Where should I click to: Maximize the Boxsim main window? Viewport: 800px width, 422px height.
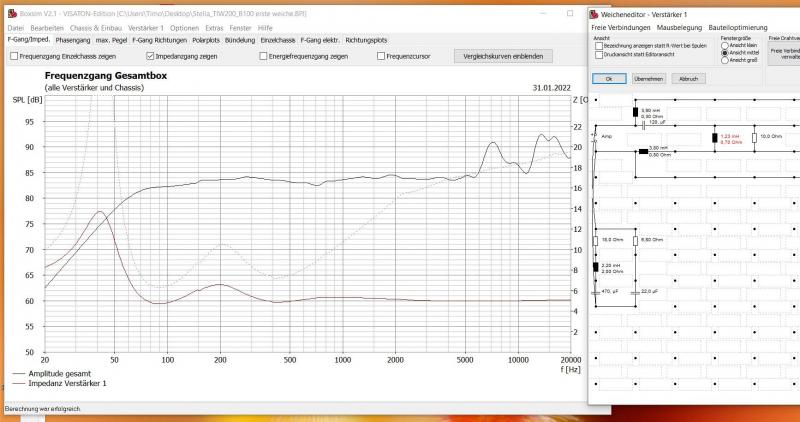(x=570, y=13)
